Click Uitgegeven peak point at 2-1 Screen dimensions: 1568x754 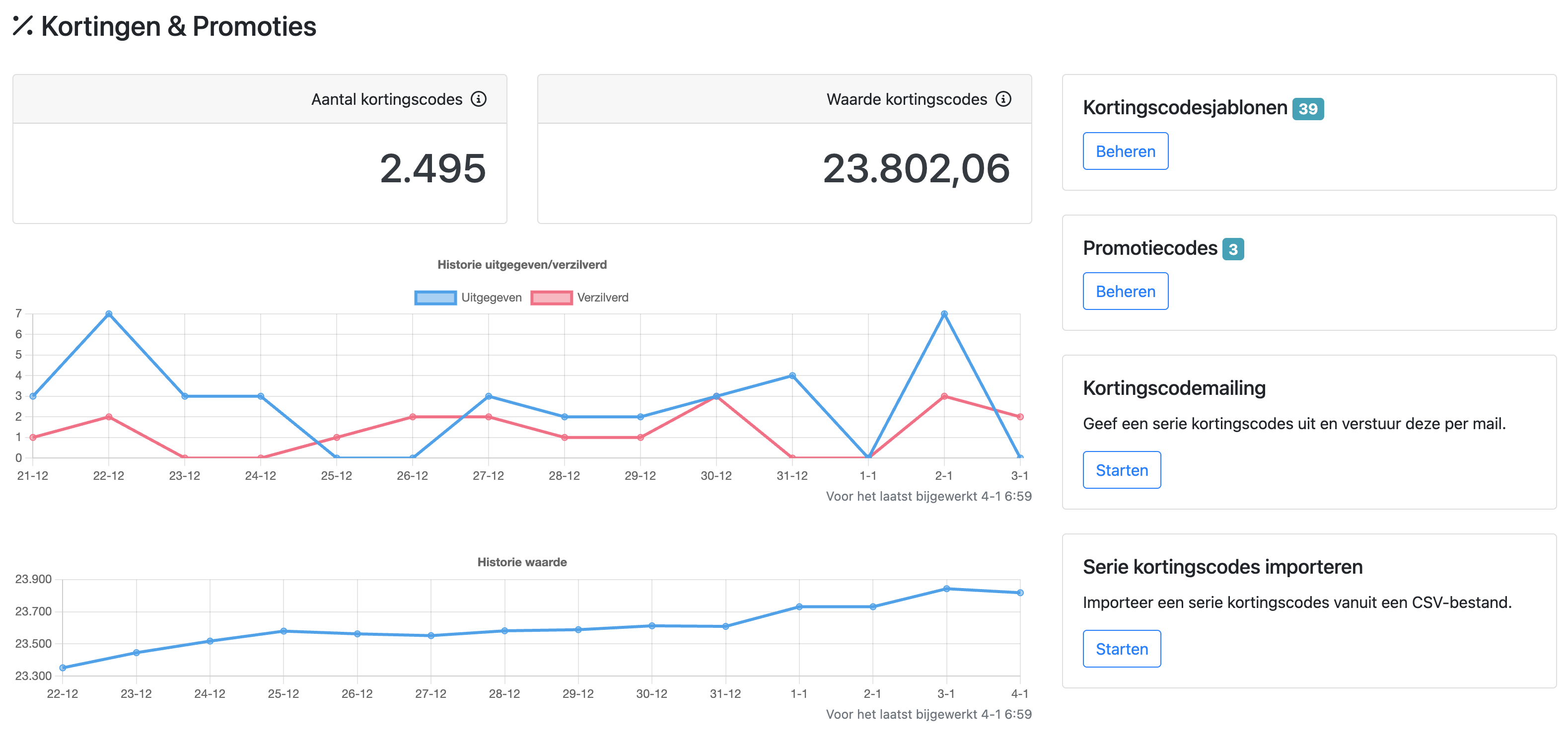943,314
